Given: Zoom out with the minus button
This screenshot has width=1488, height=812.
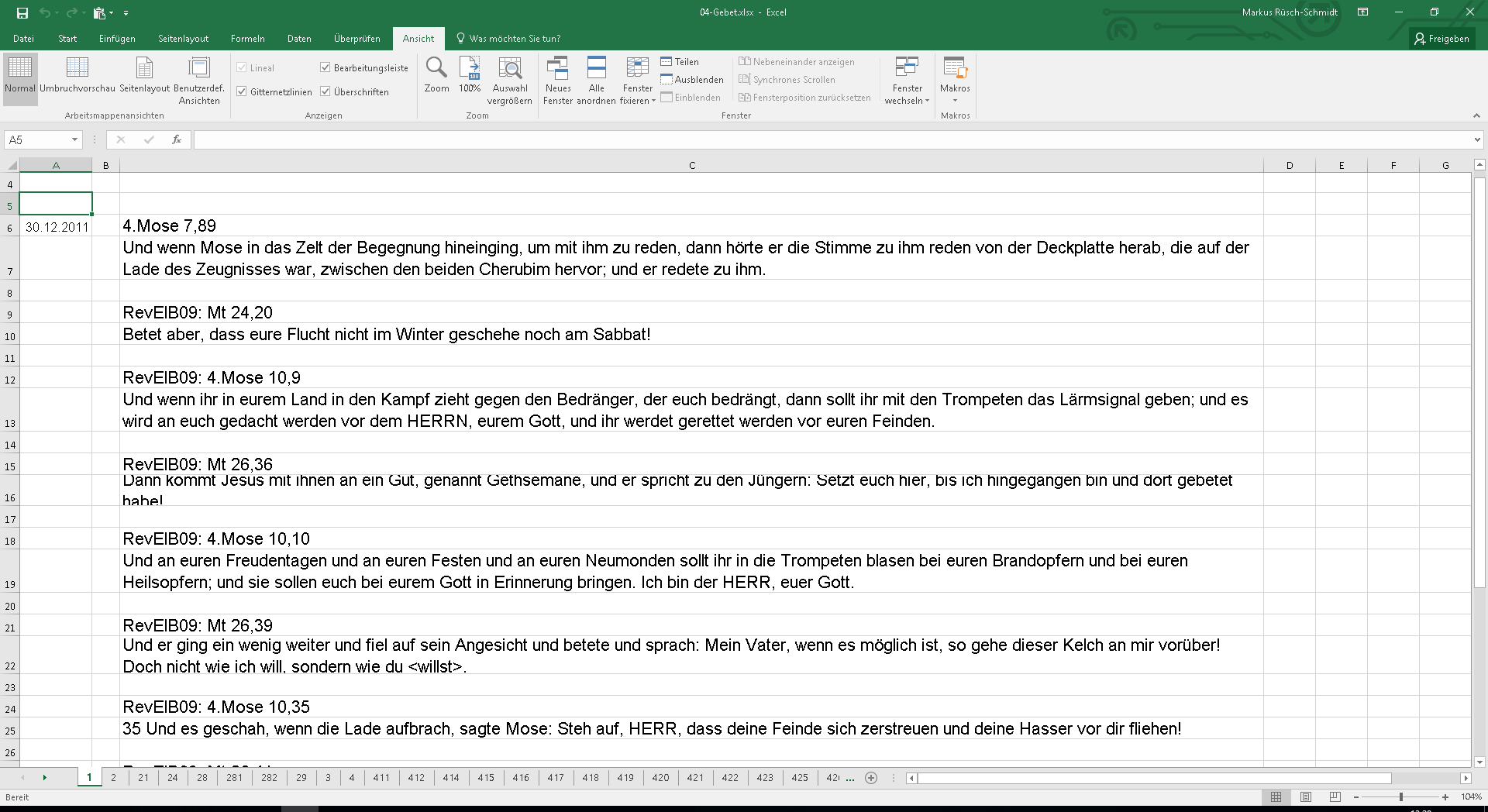Looking at the screenshot, I should [1356, 797].
